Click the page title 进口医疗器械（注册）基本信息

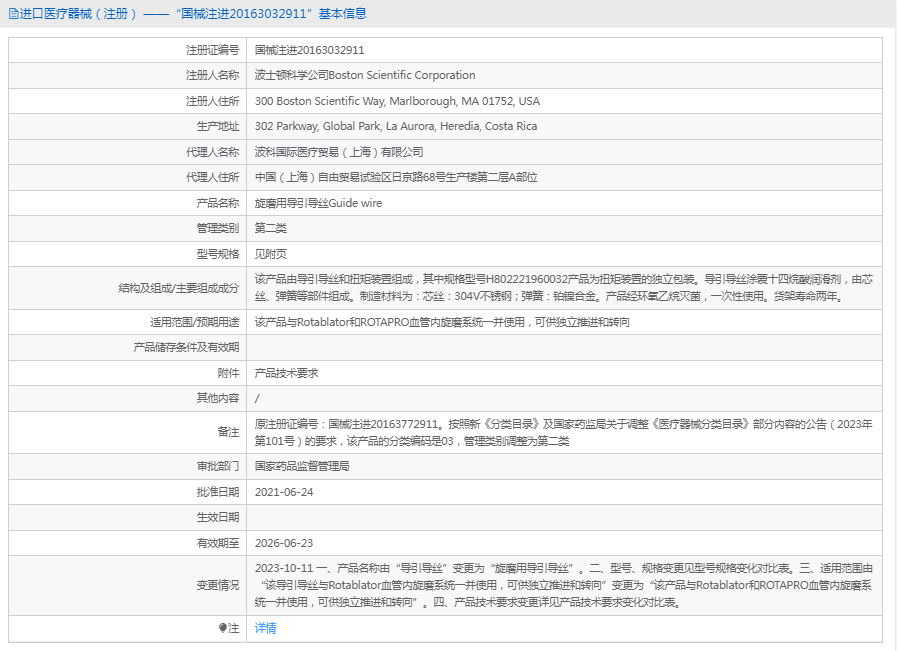193,14
